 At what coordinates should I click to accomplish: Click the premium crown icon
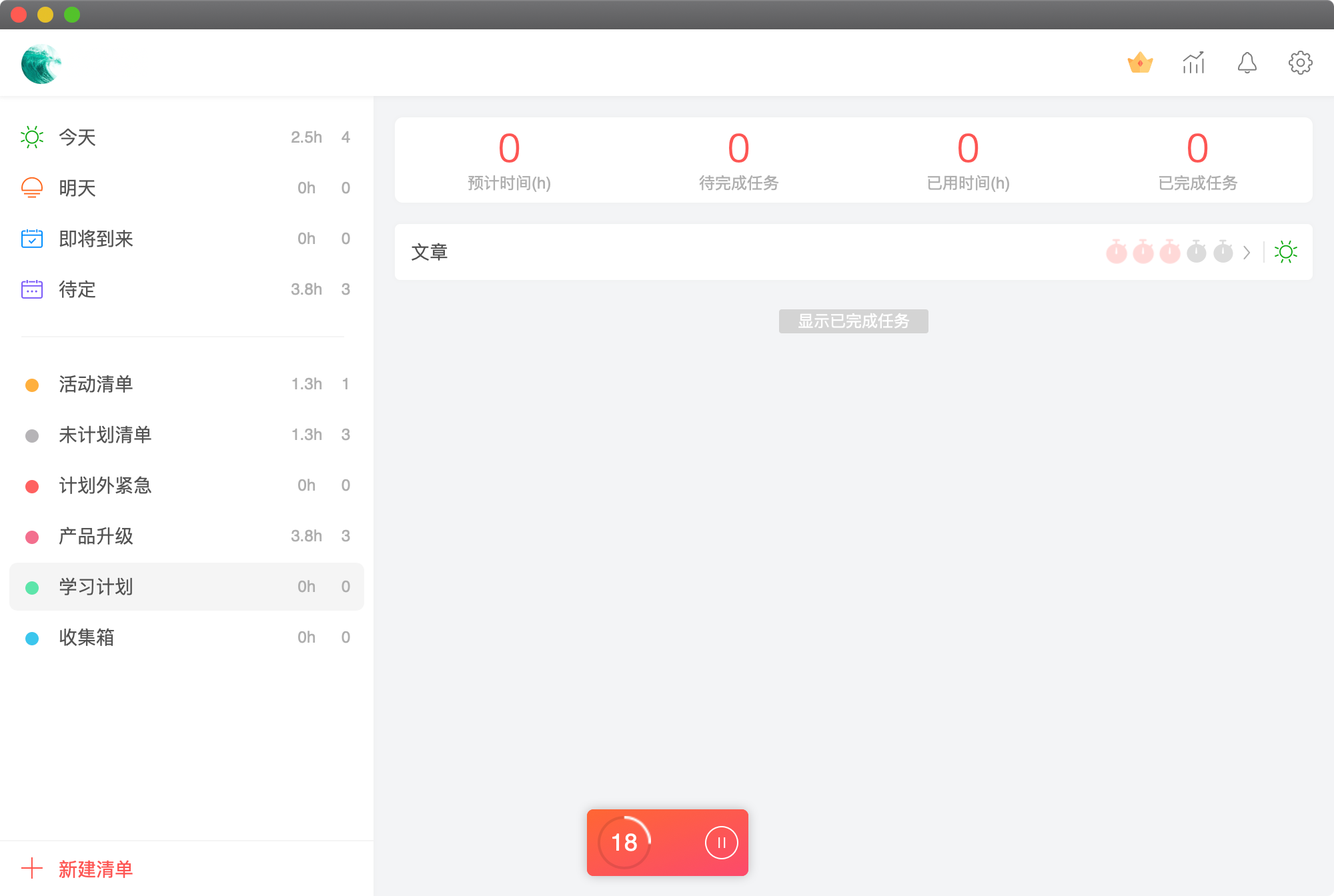1140,63
